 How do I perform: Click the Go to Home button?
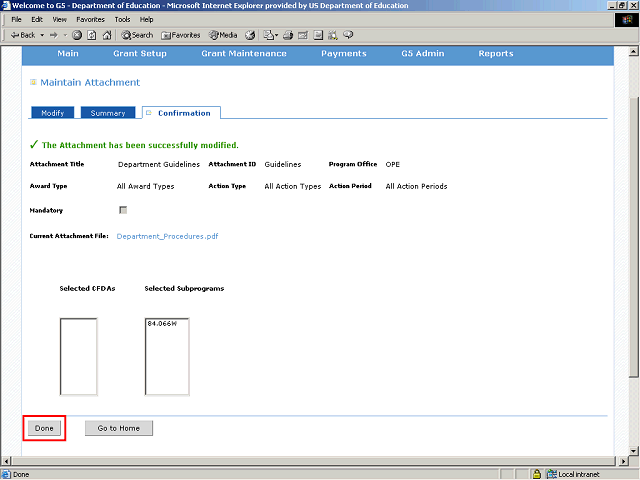click(119, 428)
